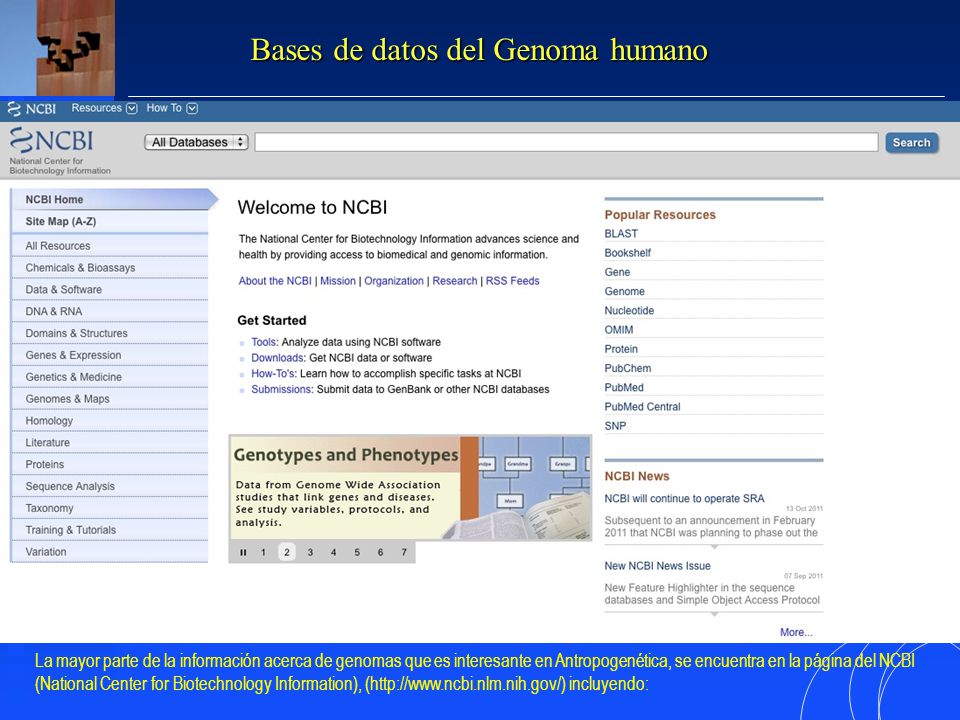
Task: Open Site Map (A-Z)
Action: coord(110,222)
